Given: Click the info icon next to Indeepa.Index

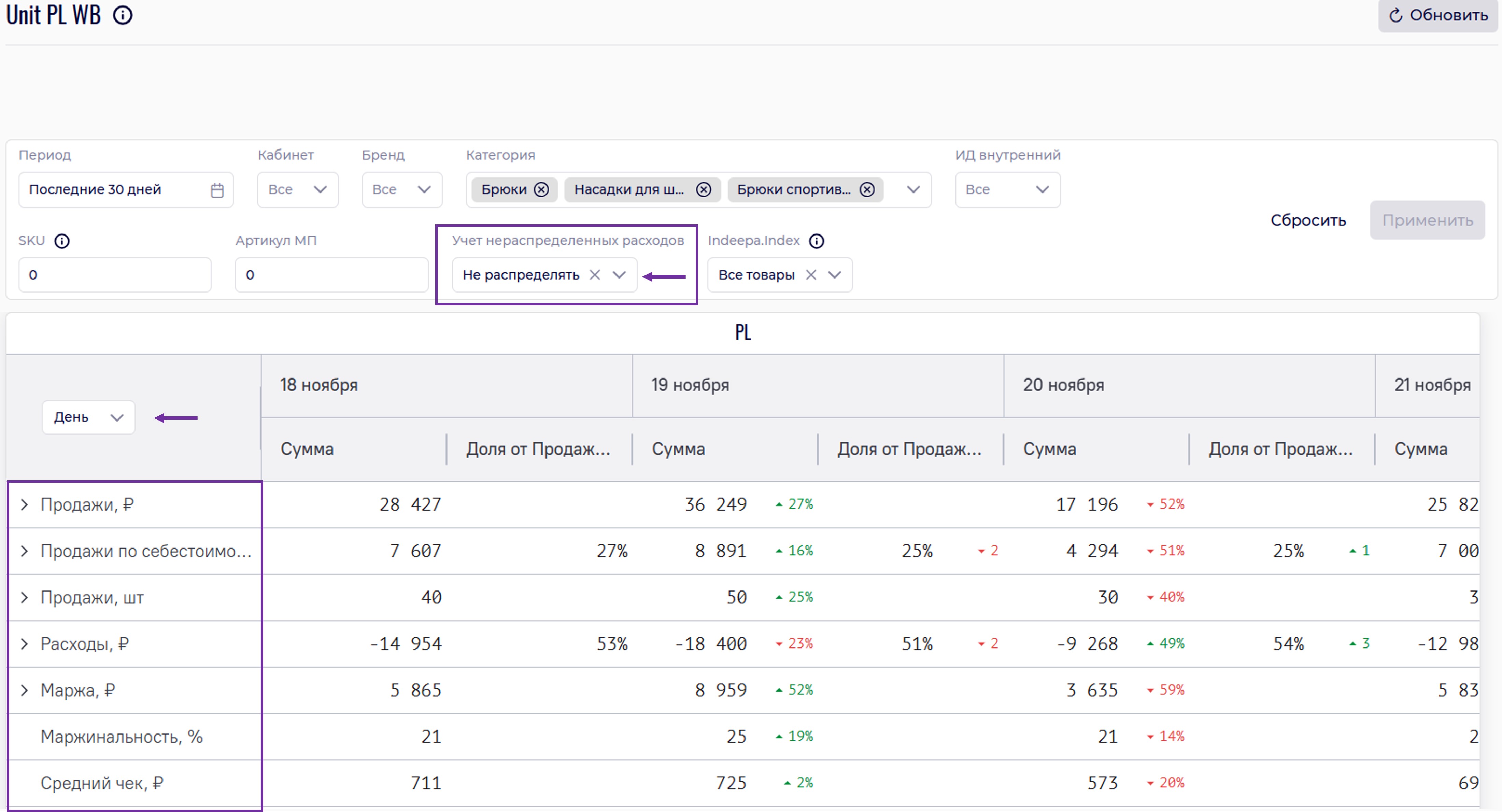Looking at the screenshot, I should coord(816,241).
